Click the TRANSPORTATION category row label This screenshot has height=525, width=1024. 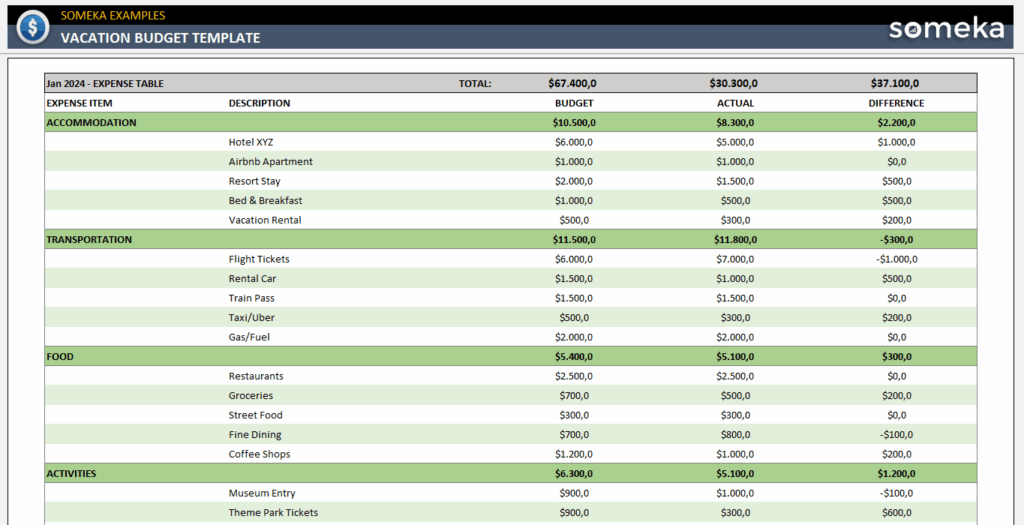click(89, 240)
